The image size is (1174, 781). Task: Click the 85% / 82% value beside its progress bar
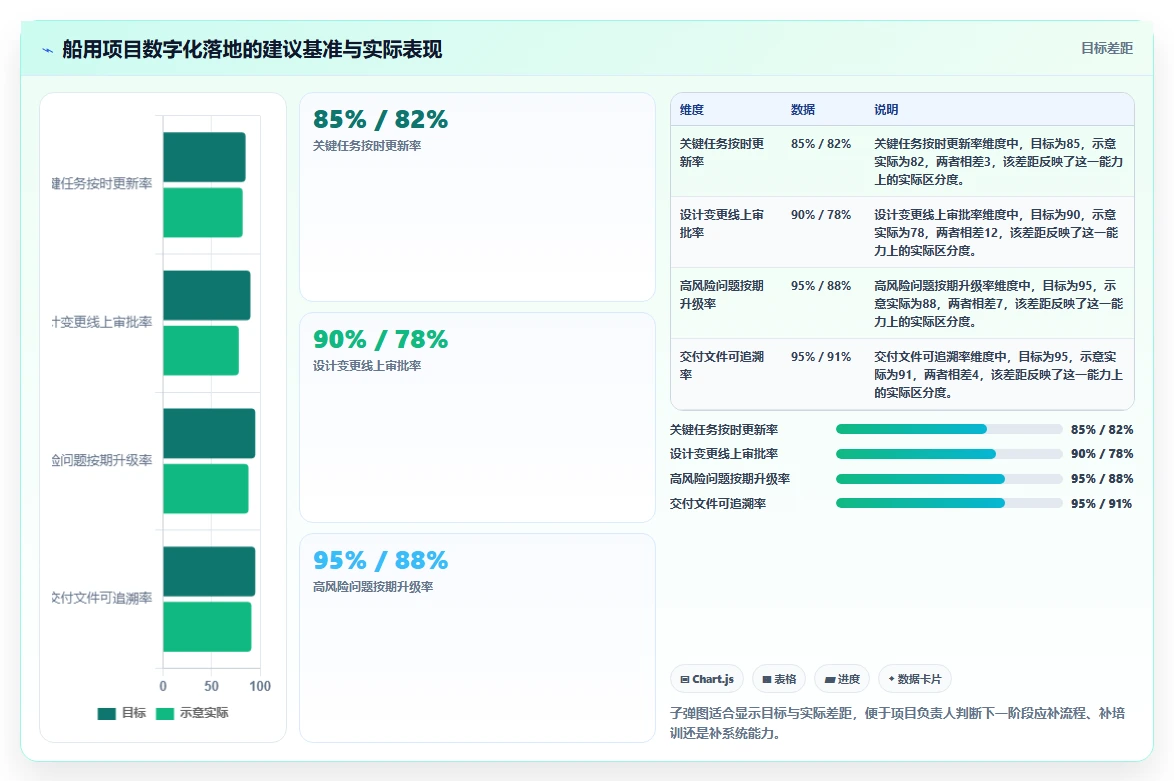tap(1102, 430)
